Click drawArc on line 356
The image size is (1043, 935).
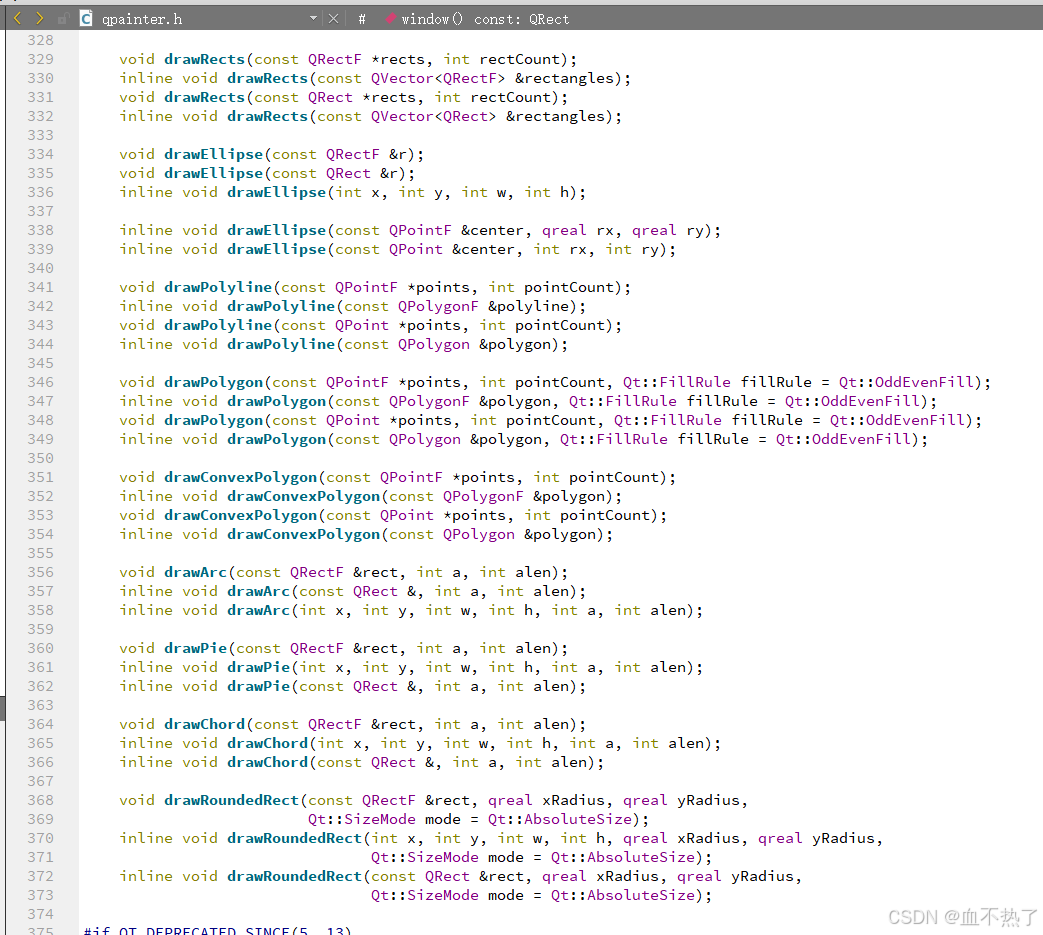[196, 573]
